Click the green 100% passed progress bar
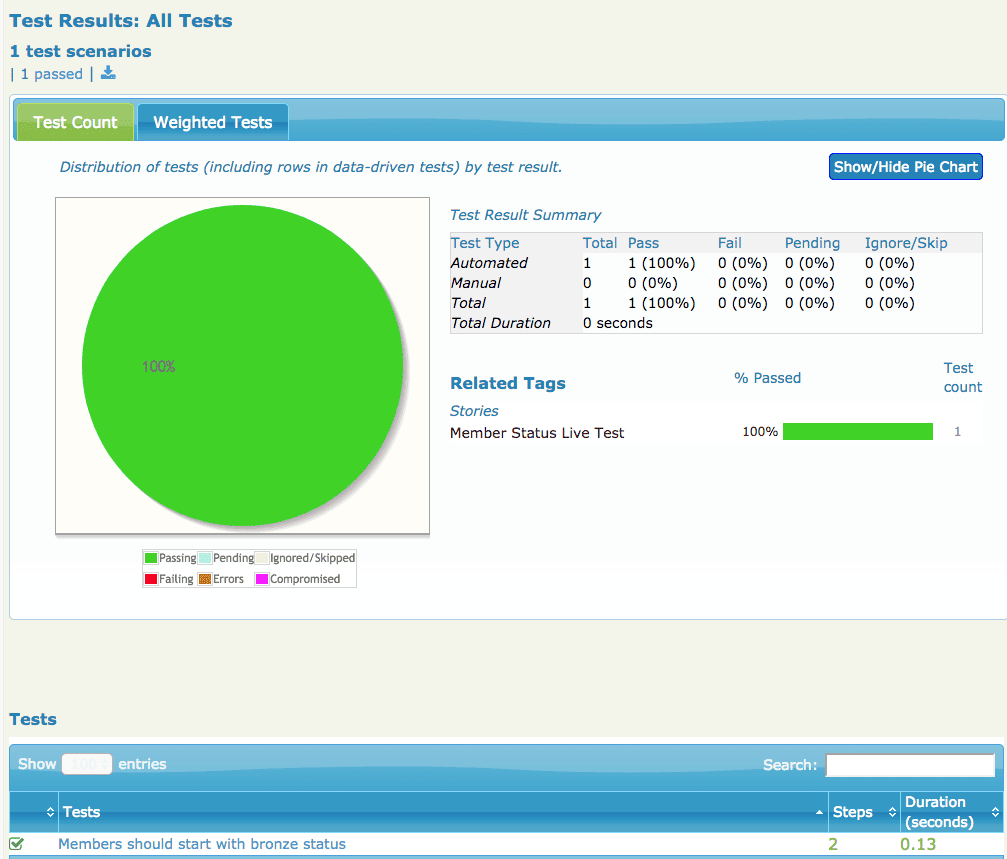Screen dimensions: 1007x859 click(x=857, y=432)
